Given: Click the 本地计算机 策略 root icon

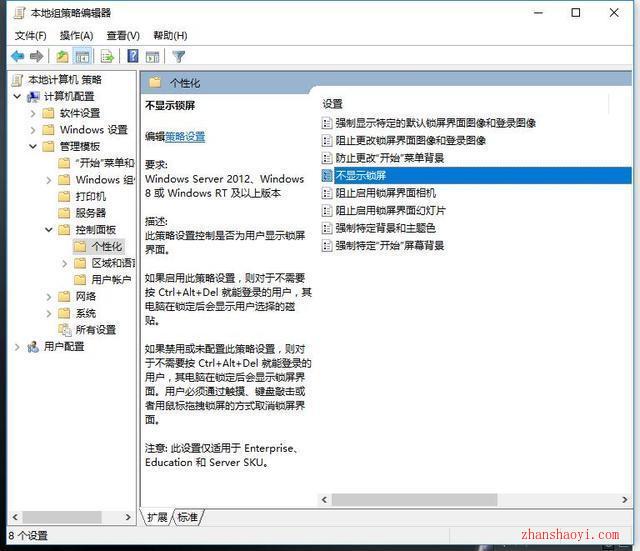Looking at the screenshot, I should 18,80.
